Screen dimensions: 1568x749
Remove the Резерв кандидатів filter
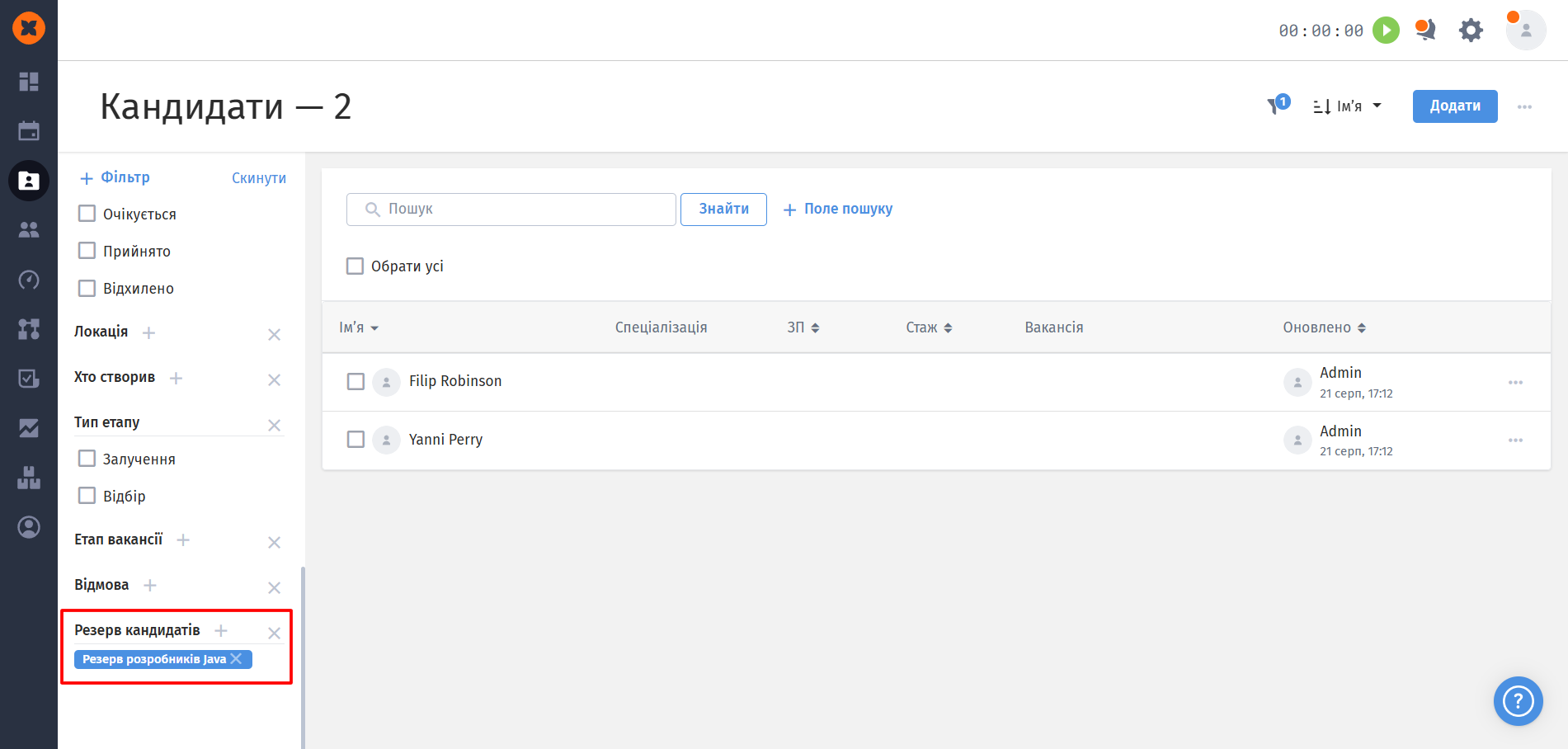pos(275,633)
